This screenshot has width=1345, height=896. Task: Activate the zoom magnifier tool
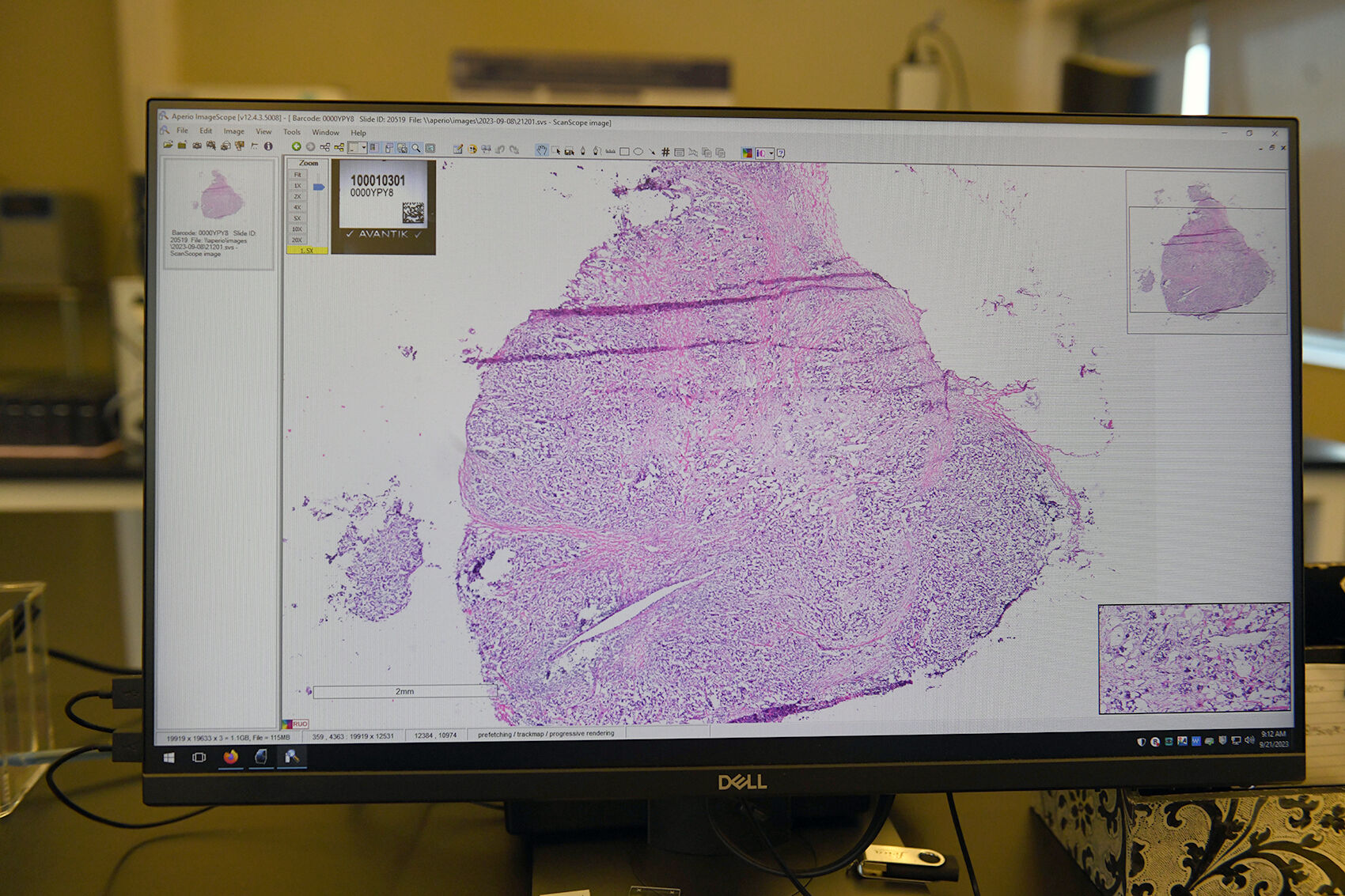coord(415,148)
